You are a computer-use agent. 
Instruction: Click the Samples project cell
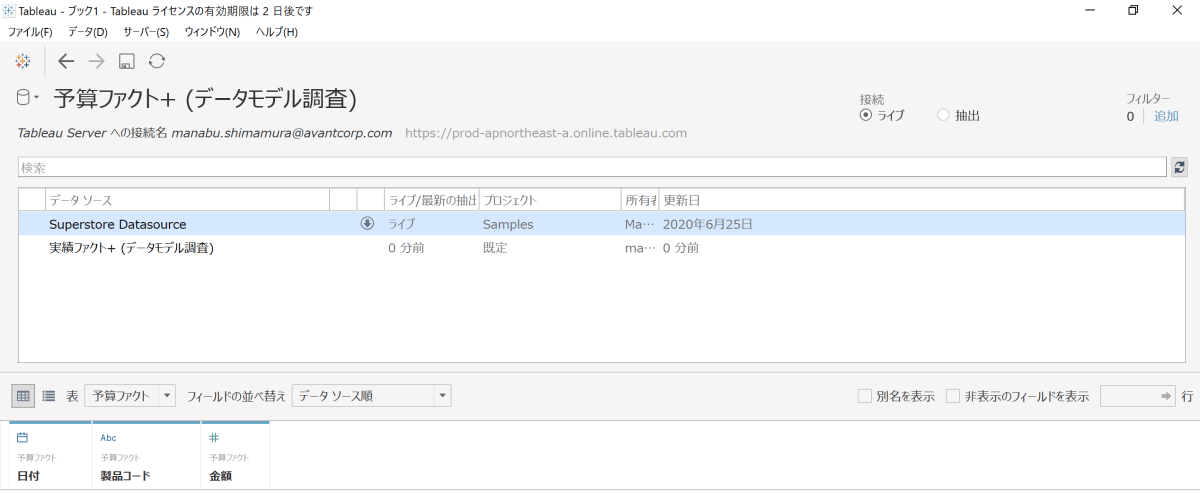[508, 224]
